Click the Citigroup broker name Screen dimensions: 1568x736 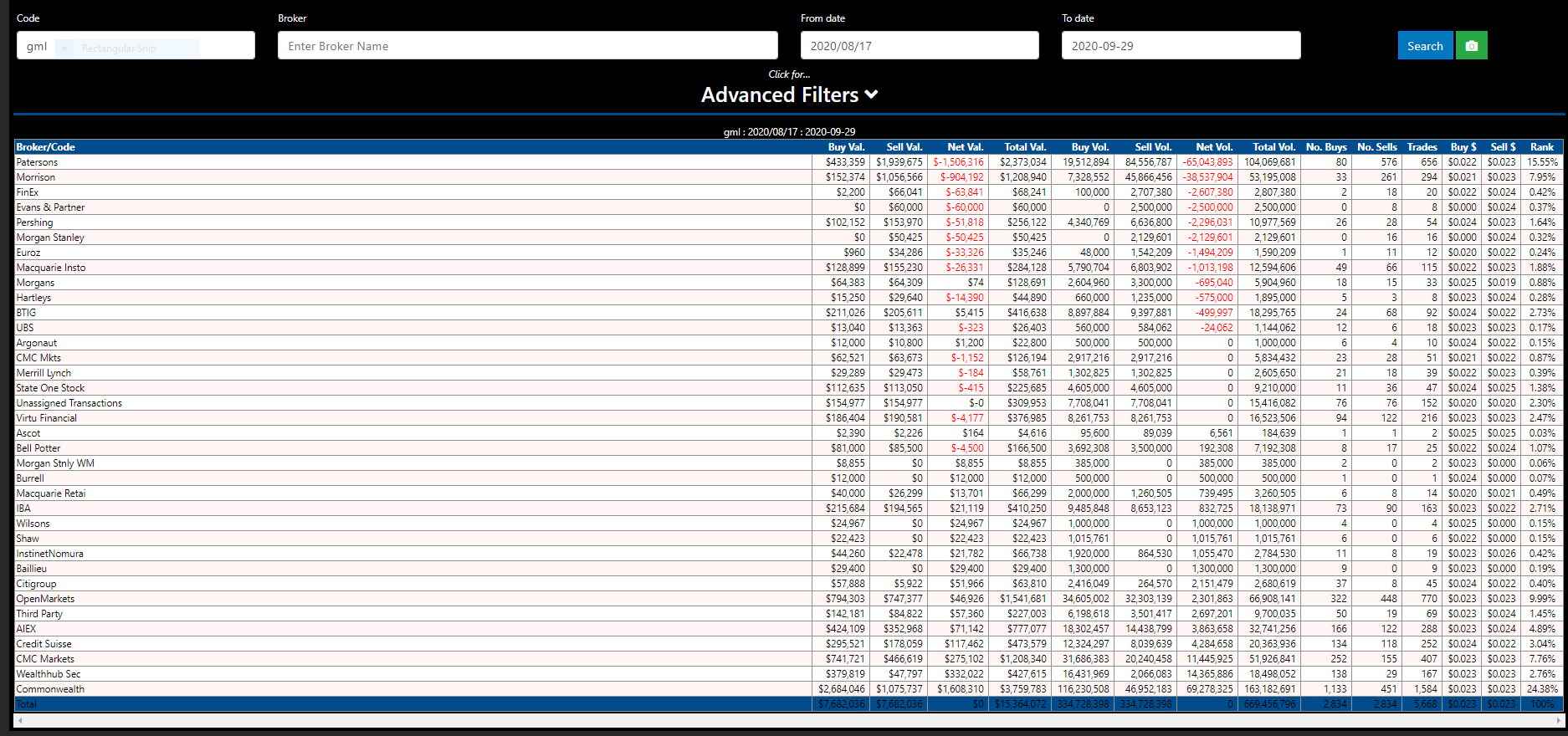(37, 584)
